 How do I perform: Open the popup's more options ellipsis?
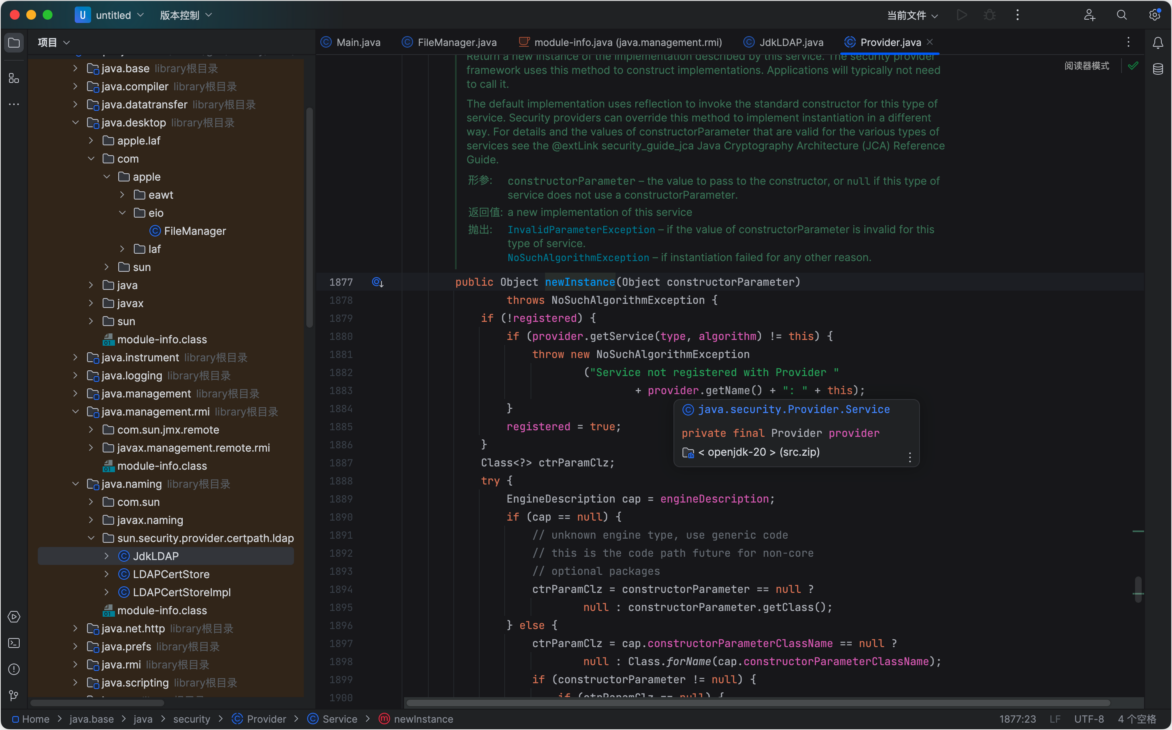coord(910,457)
